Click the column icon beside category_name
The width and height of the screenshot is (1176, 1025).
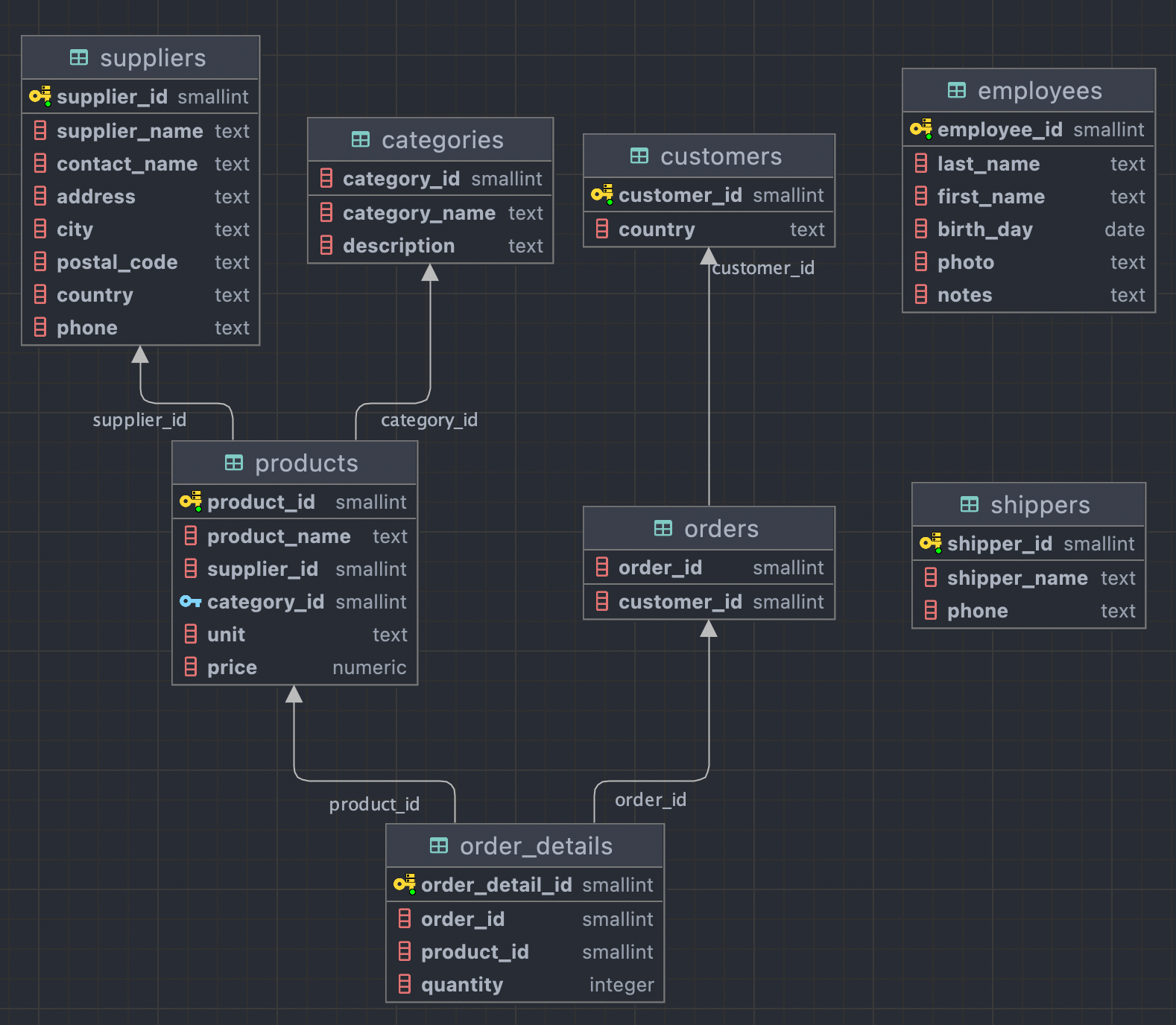[326, 212]
